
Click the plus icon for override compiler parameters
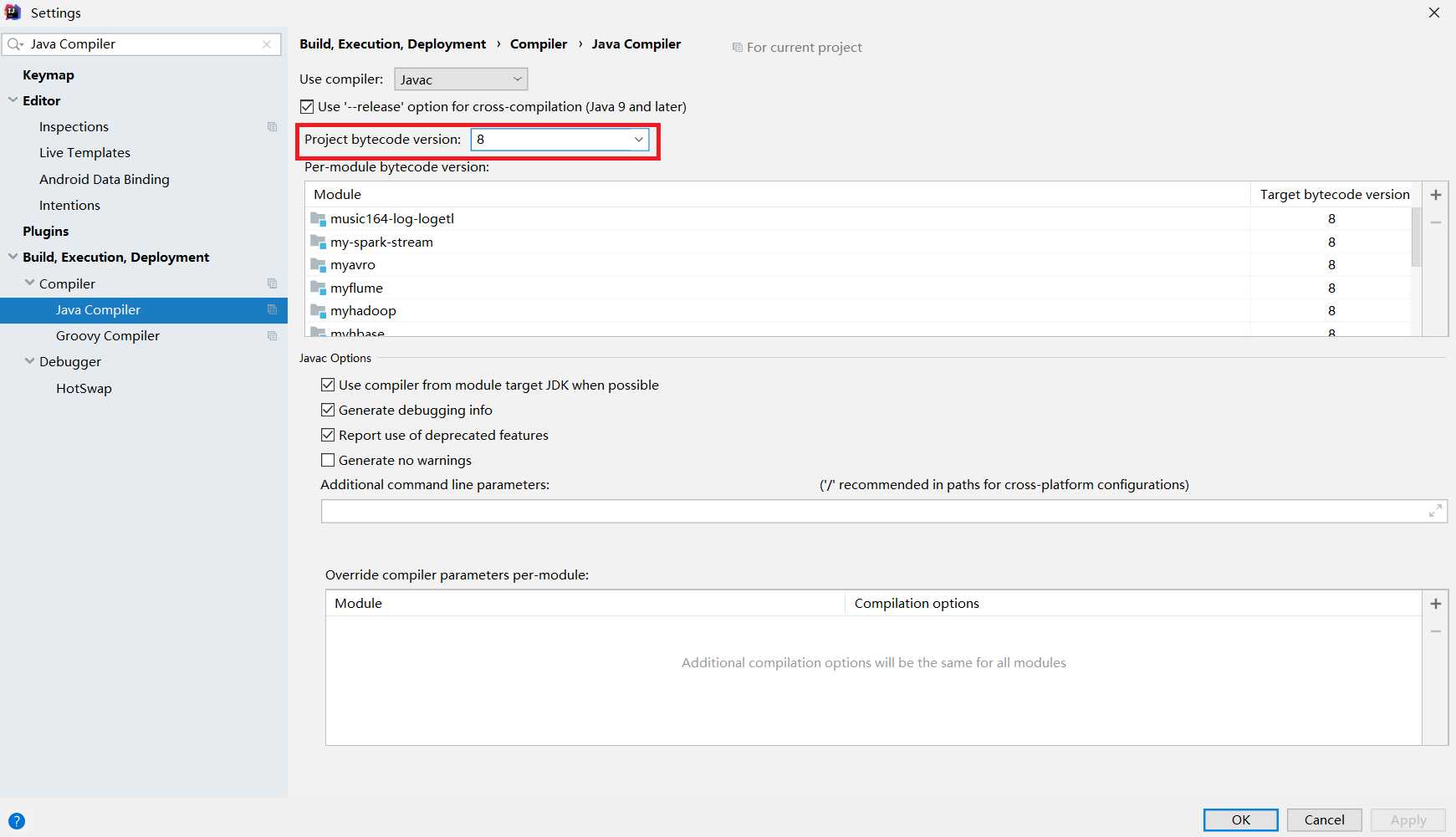pos(1435,604)
